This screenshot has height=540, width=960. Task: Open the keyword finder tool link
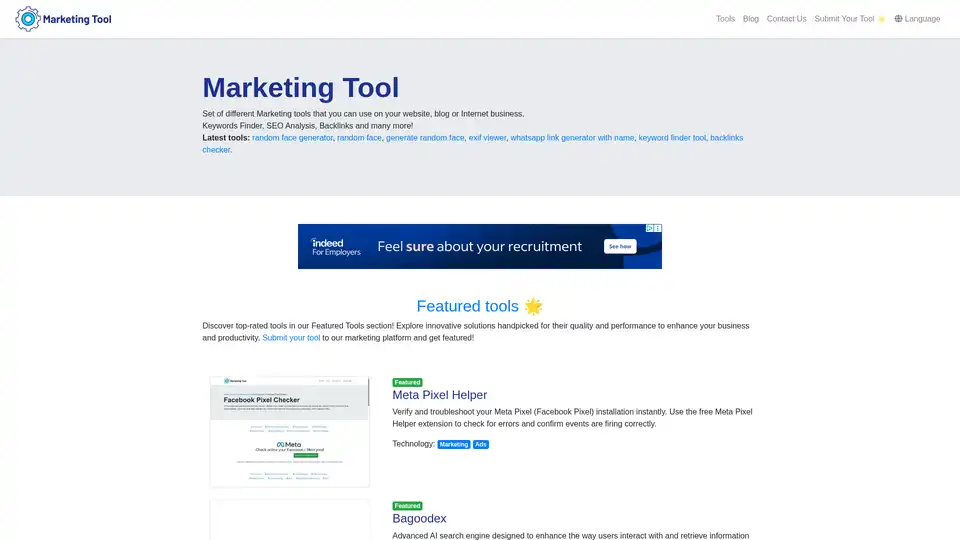point(672,138)
